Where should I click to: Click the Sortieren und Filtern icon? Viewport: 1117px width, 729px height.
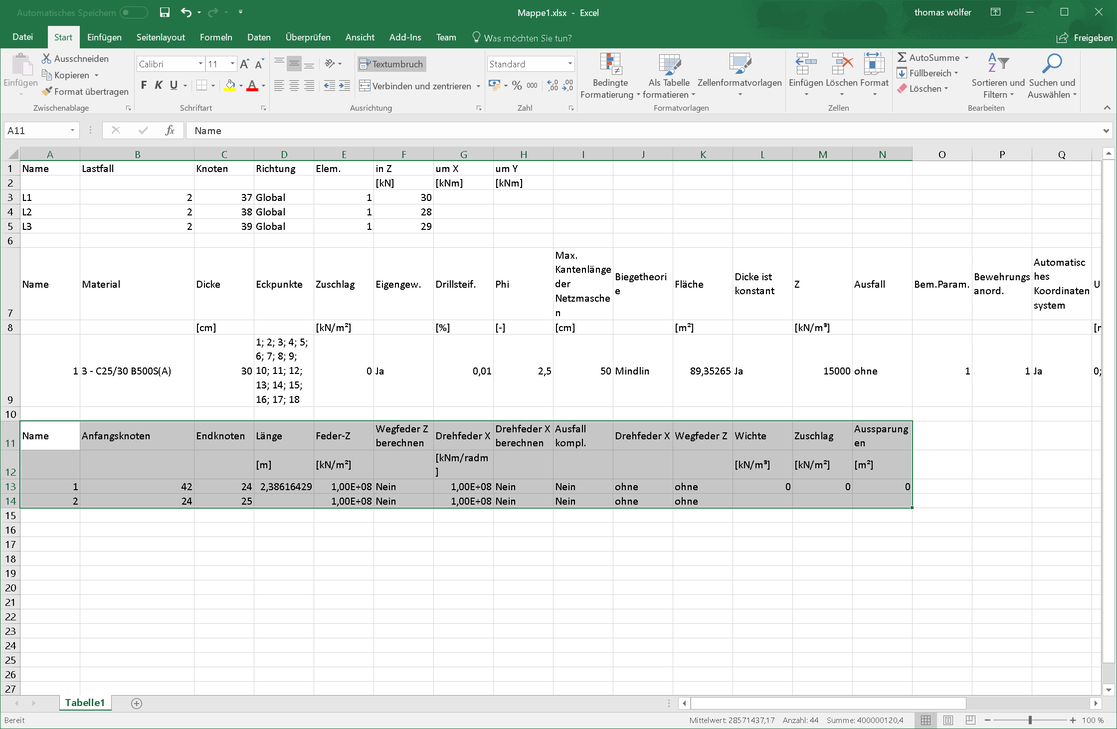pyautogui.click(x=997, y=65)
